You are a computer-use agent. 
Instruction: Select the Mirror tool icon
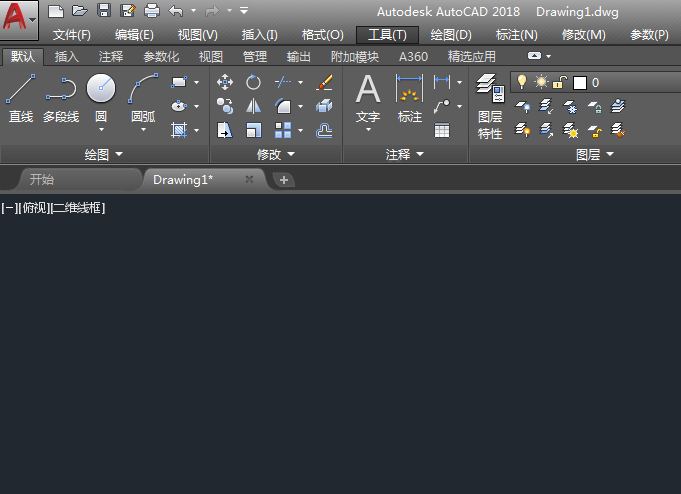(253, 106)
